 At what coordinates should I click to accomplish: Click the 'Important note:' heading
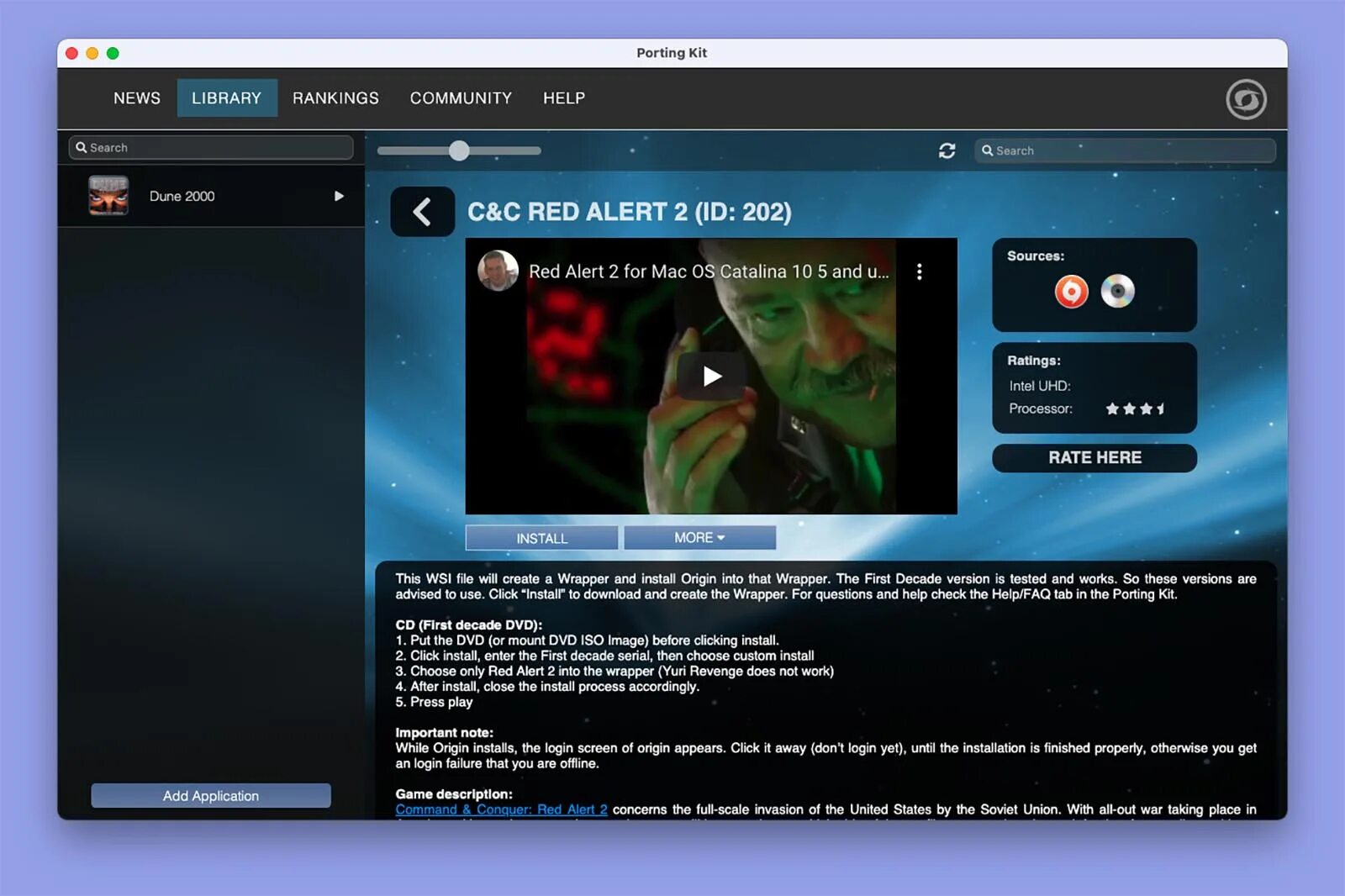(445, 732)
